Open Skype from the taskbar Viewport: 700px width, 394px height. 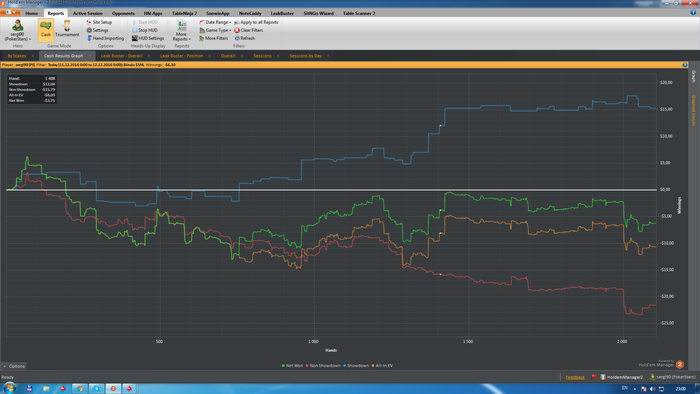96,388
